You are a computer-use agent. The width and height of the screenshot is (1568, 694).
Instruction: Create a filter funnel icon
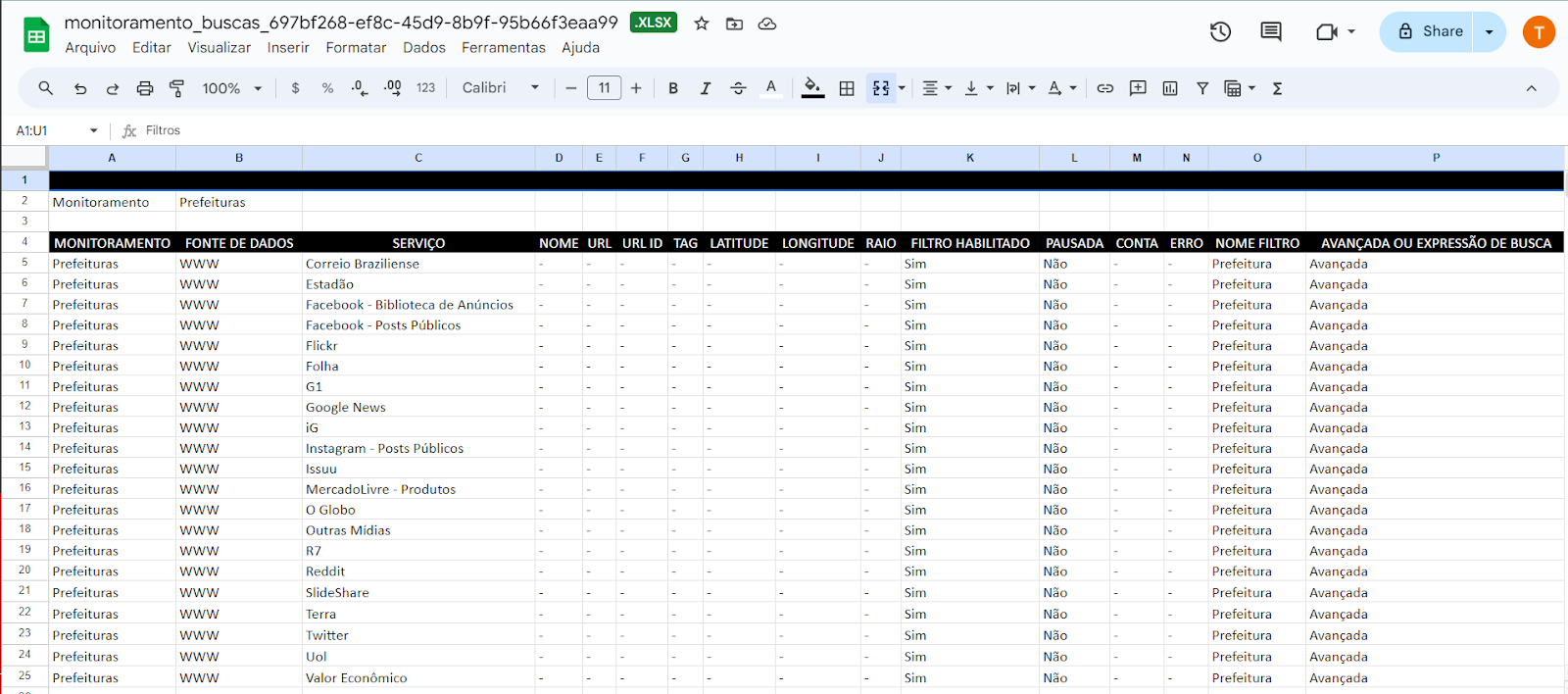pyautogui.click(x=1202, y=88)
